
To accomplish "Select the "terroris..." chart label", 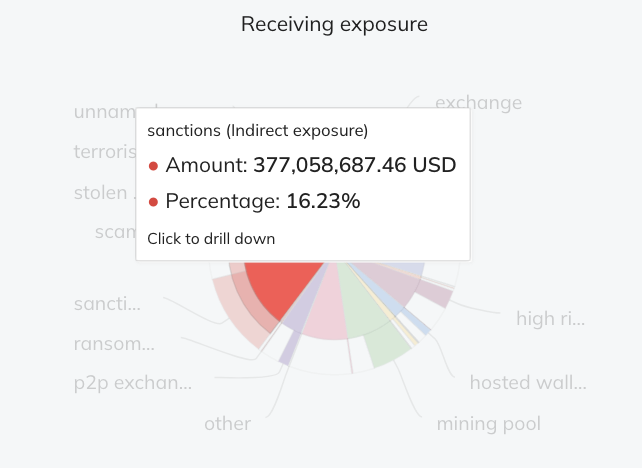I will coord(104,152).
